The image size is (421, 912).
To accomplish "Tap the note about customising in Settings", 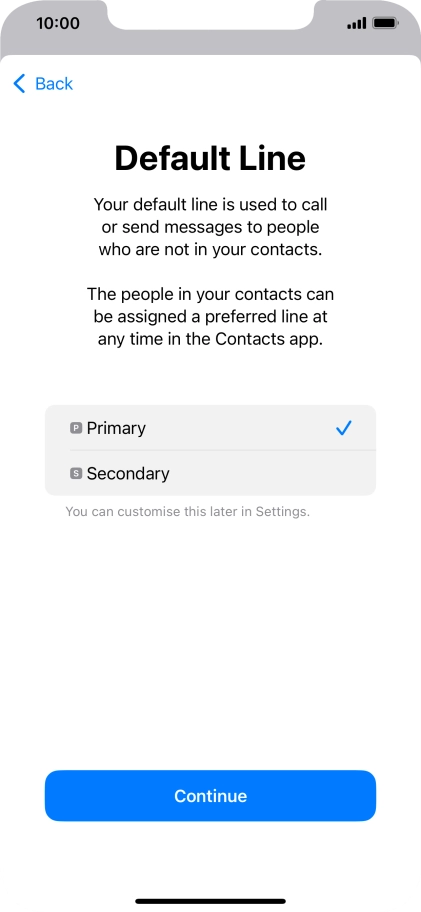I will pos(187,512).
